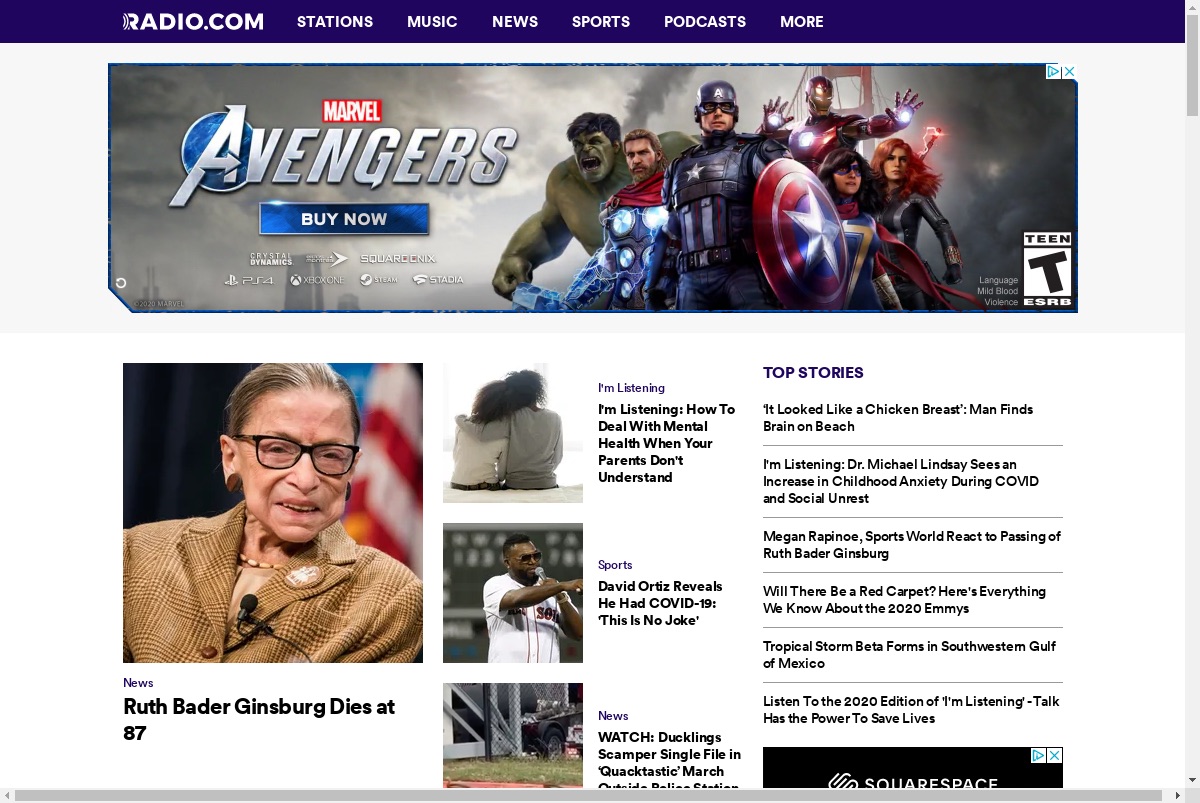The width and height of the screenshot is (1200, 803).
Task: Click Square Enix logo in ad
Action: [x=398, y=258]
